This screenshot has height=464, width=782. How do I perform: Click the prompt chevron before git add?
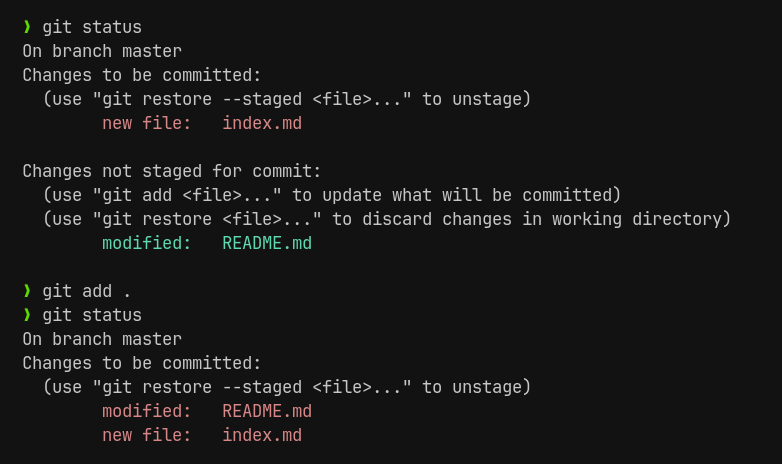(27, 291)
